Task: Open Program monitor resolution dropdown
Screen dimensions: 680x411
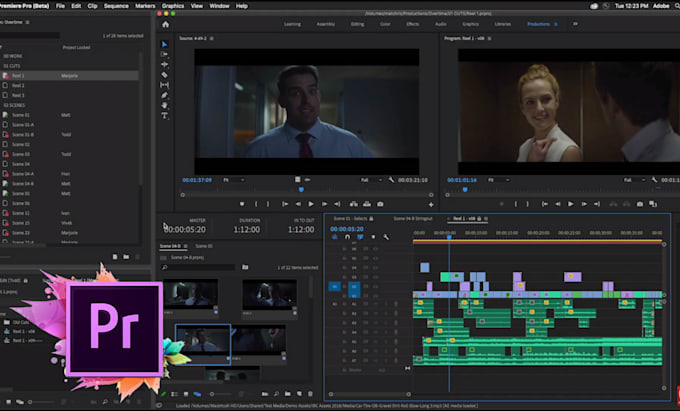Action: 633,180
